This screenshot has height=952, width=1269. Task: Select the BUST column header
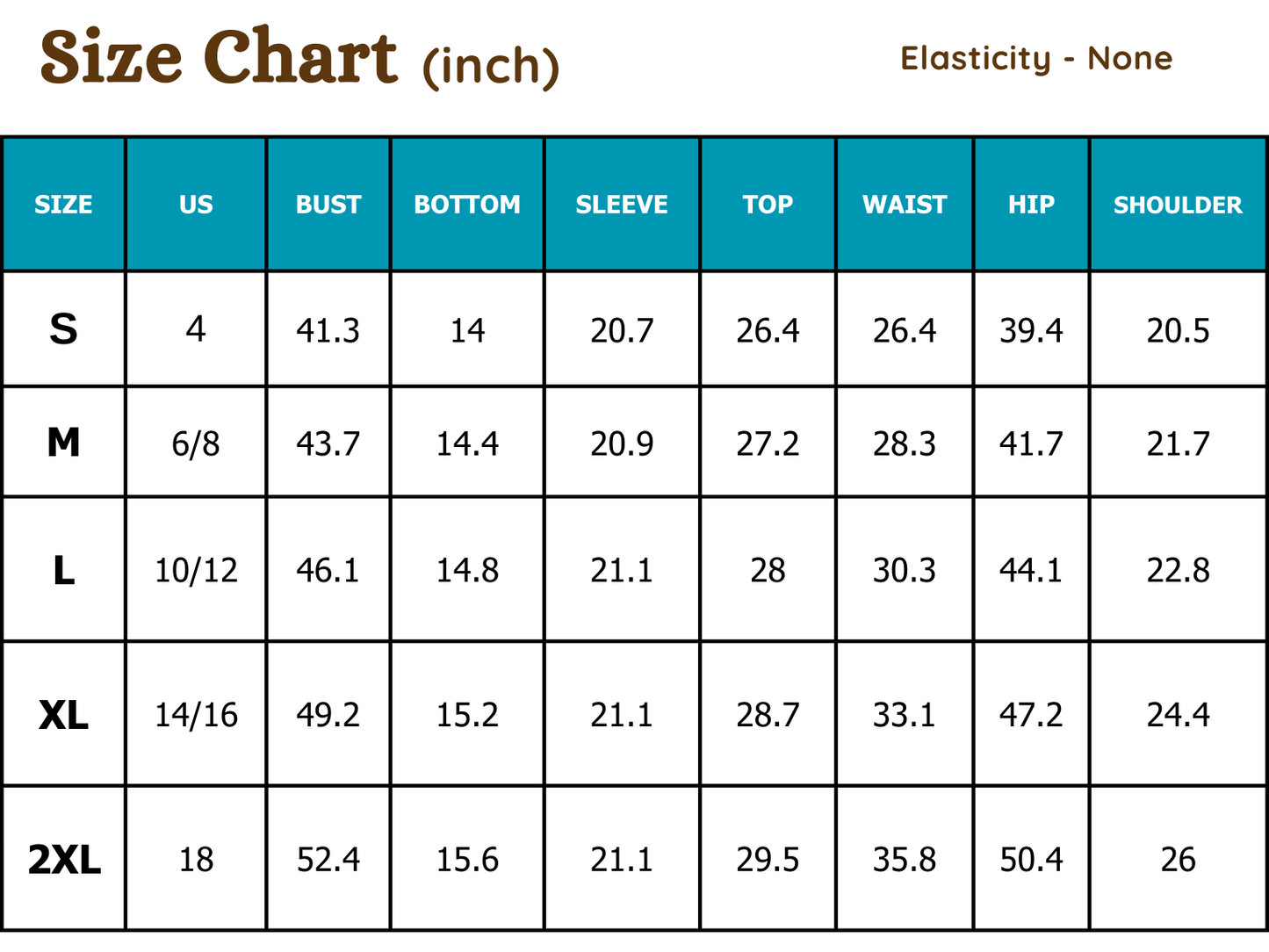(328, 205)
